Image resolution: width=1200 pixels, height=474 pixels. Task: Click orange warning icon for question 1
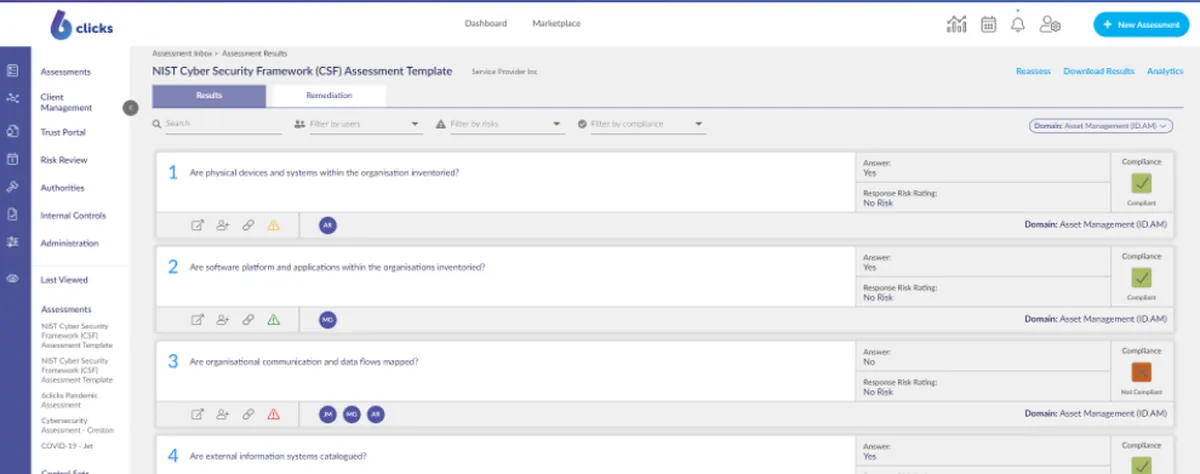point(273,225)
